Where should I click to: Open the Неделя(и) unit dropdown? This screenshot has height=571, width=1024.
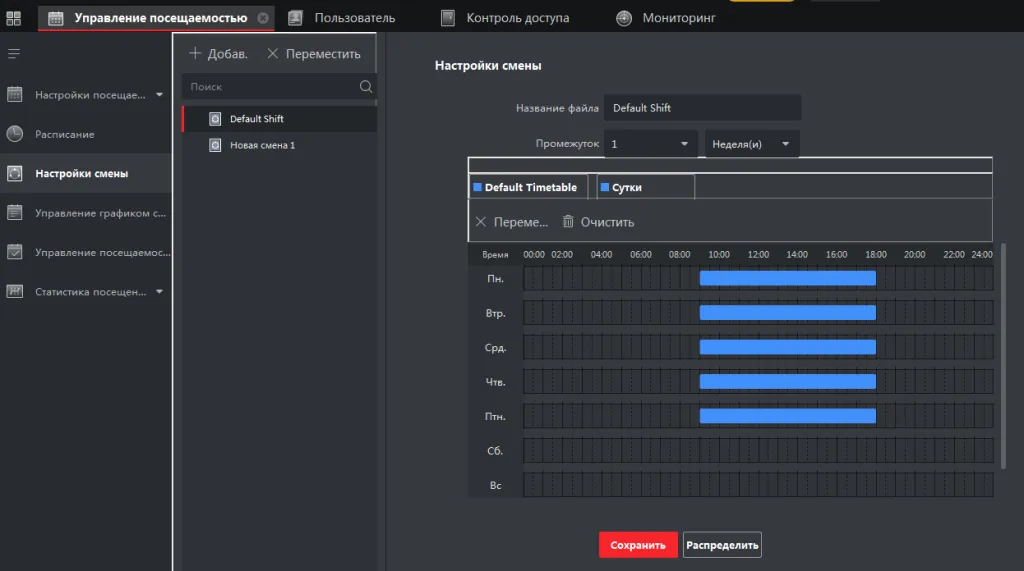coord(752,144)
